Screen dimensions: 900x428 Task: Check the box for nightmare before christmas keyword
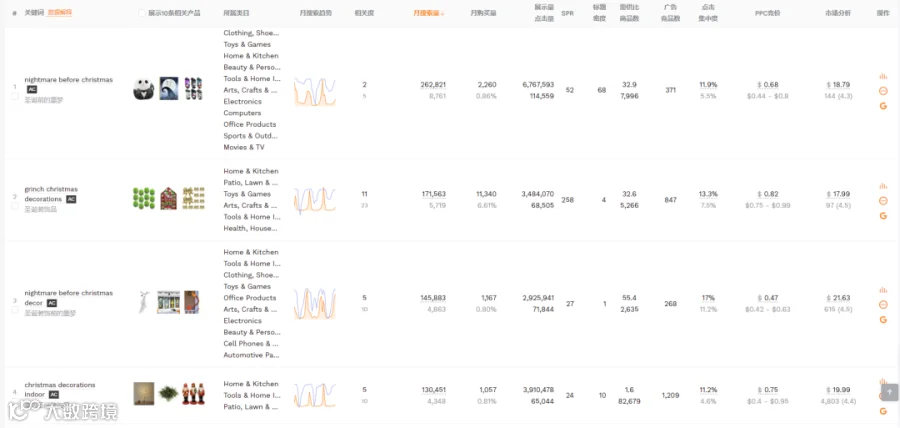[x=15, y=96]
